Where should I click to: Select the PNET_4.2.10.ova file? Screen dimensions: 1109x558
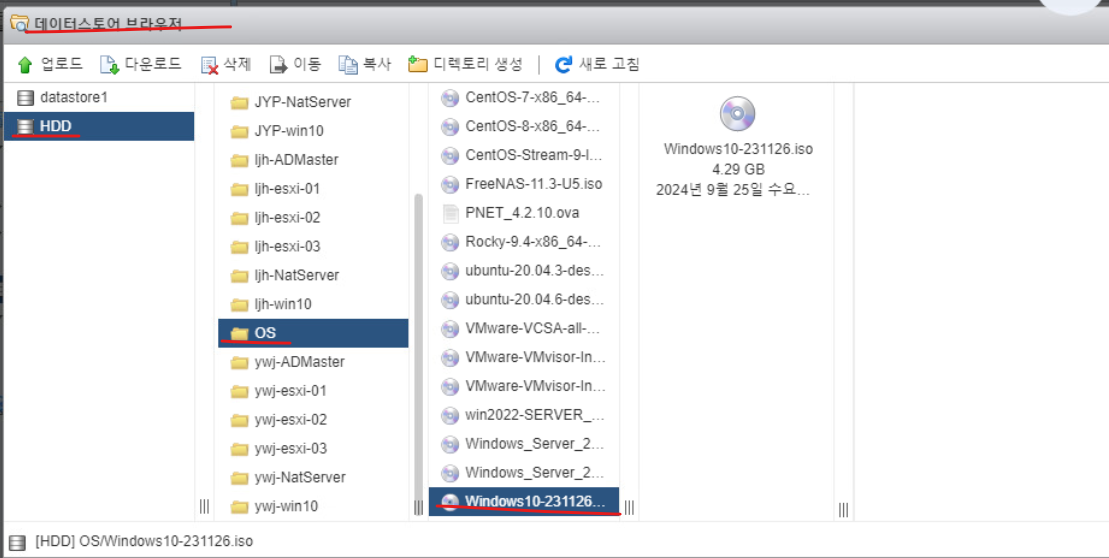524,213
